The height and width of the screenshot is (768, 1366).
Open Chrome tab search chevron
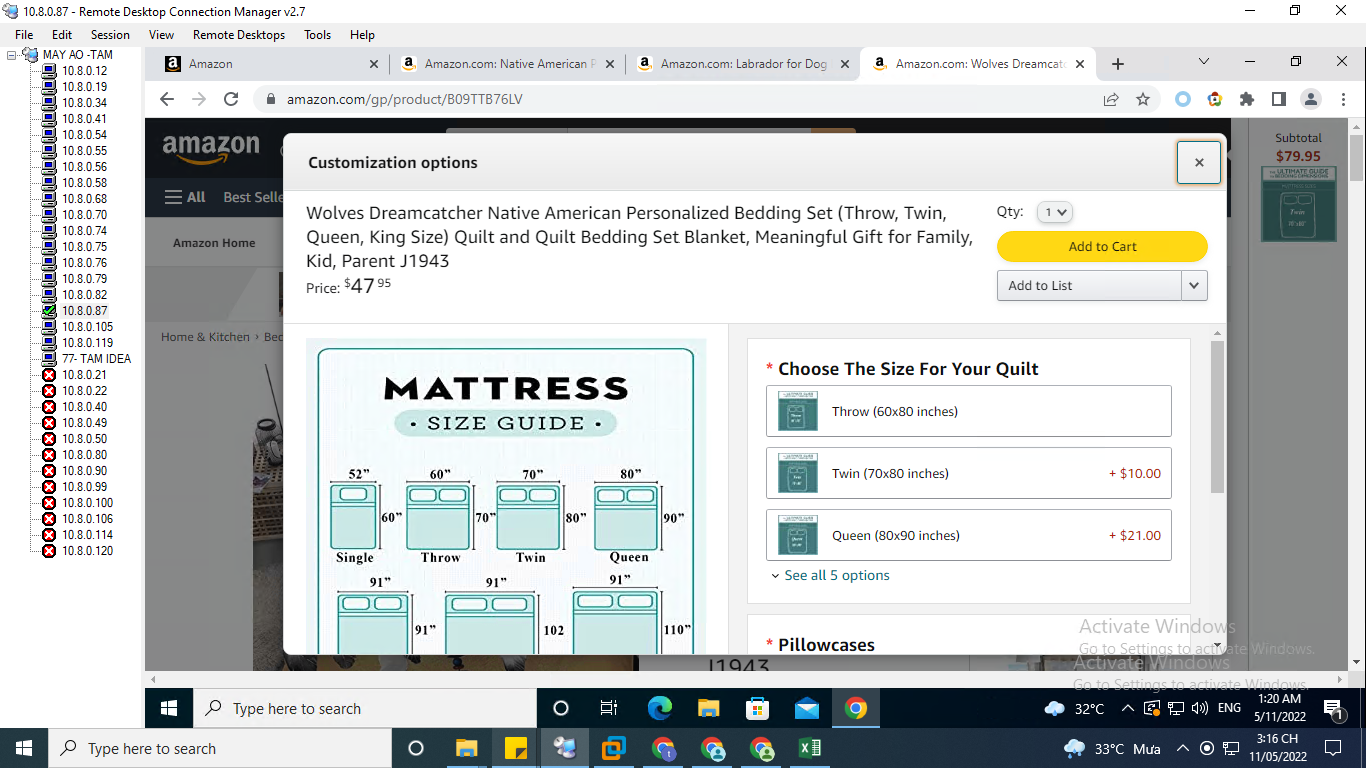pos(1204,63)
